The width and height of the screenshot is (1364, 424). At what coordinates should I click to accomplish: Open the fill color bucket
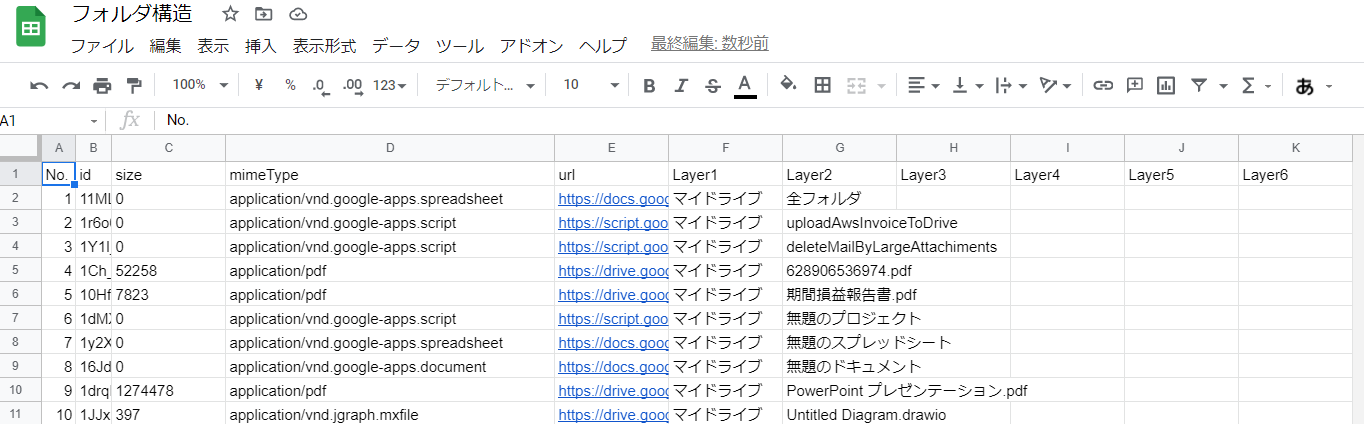click(788, 85)
